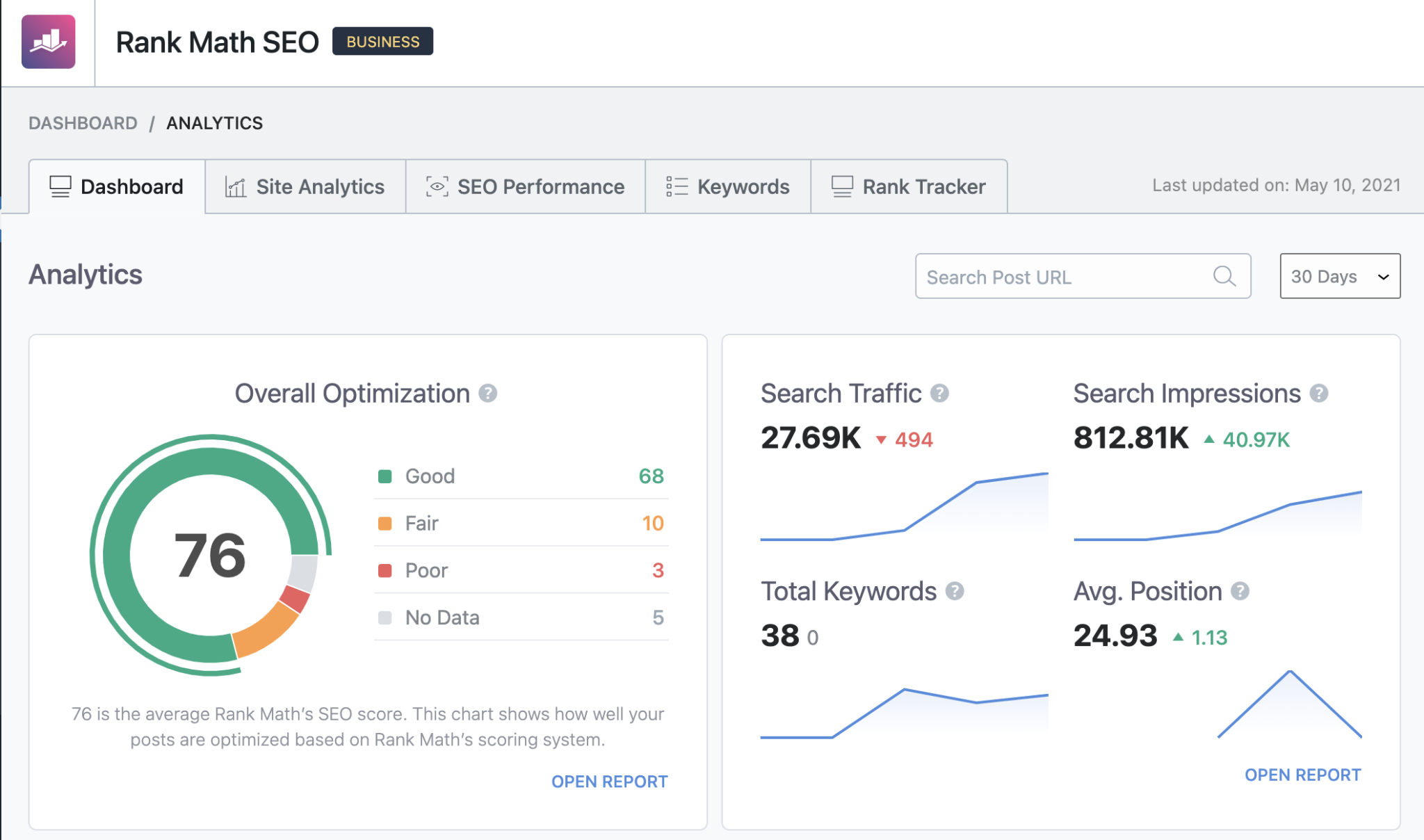
Task: Click the Site Analytics chart icon
Action: [x=236, y=186]
